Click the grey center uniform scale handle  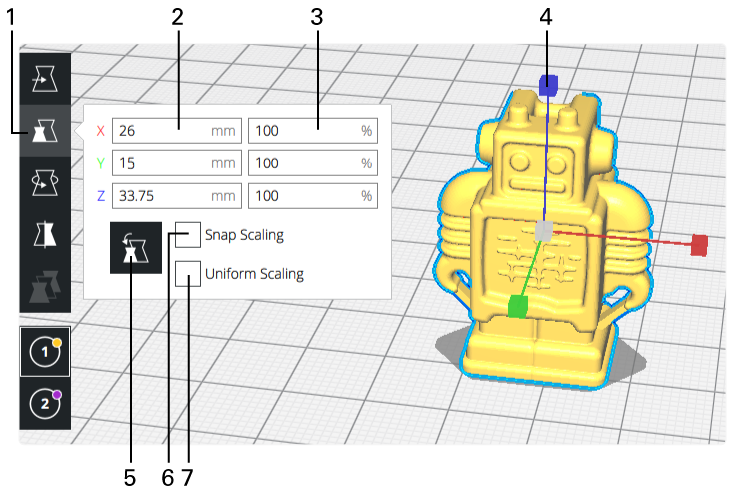coord(544,231)
